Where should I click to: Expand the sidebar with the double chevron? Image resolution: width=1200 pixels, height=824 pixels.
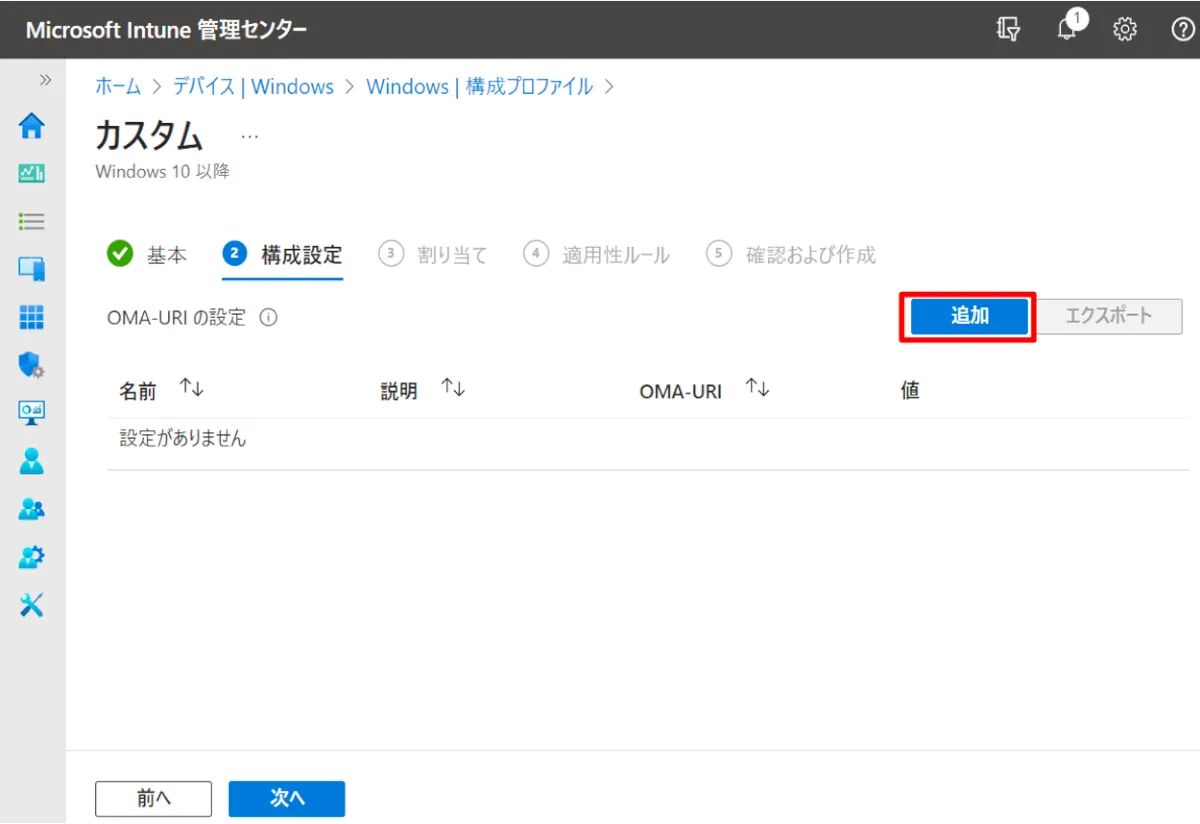pyautogui.click(x=45, y=80)
